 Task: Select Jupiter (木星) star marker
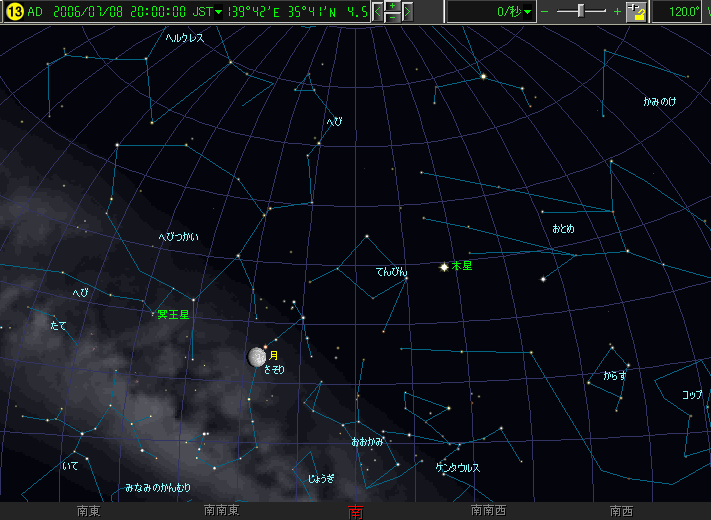point(443,266)
